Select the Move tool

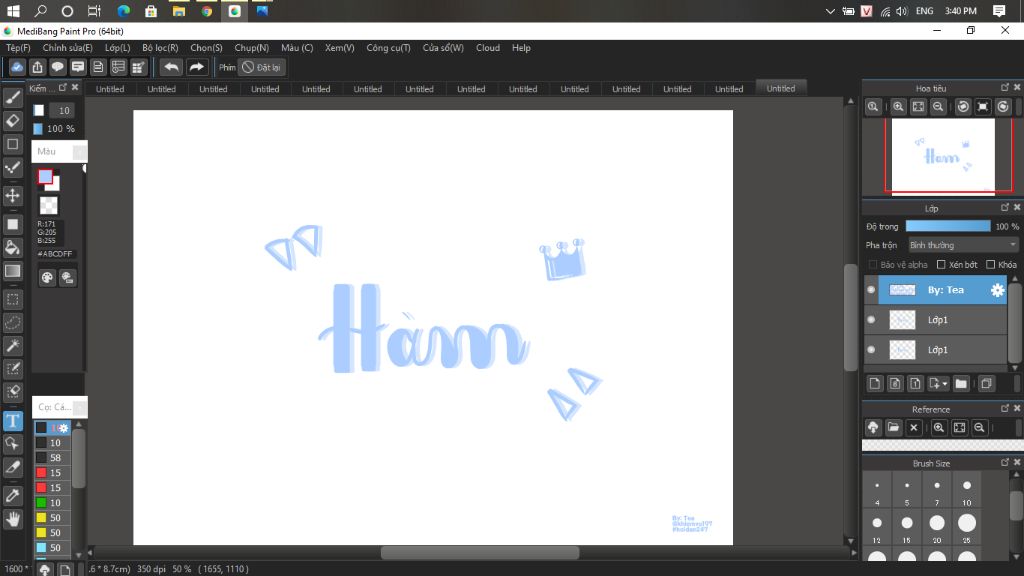point(12,195)
